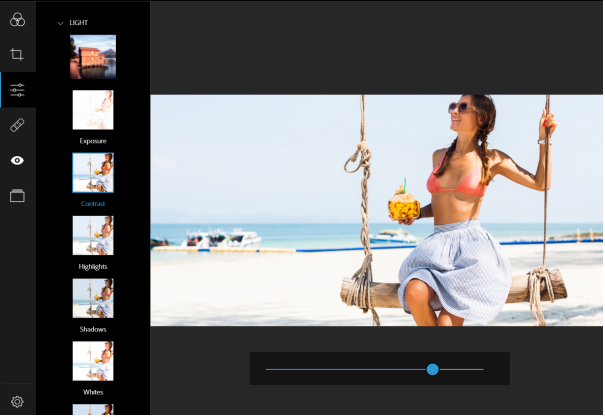Open the frames icon below the eye
This screenshot has width=605, height=417.
pyautogui.click(x=17, y=196)
